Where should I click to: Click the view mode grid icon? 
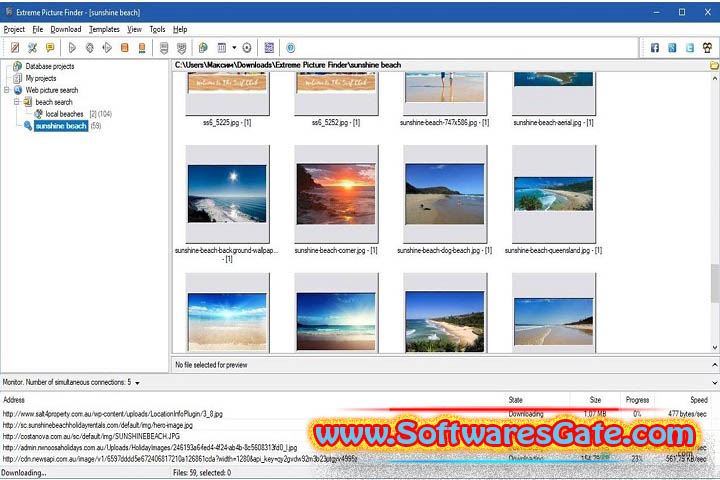[x=222, y=48]
